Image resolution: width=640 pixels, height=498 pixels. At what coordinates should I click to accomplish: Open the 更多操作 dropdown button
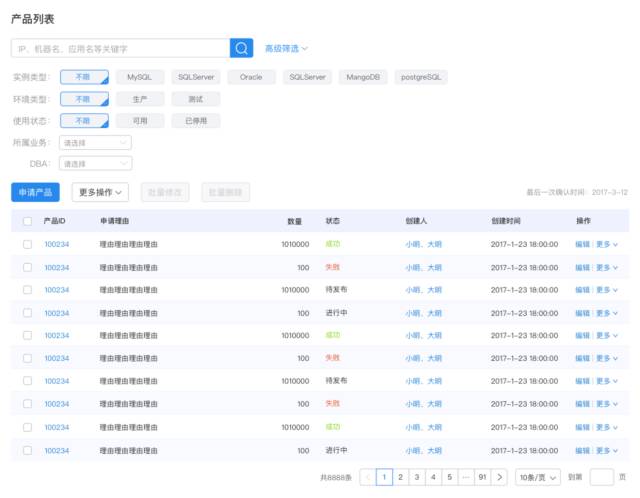100,192
